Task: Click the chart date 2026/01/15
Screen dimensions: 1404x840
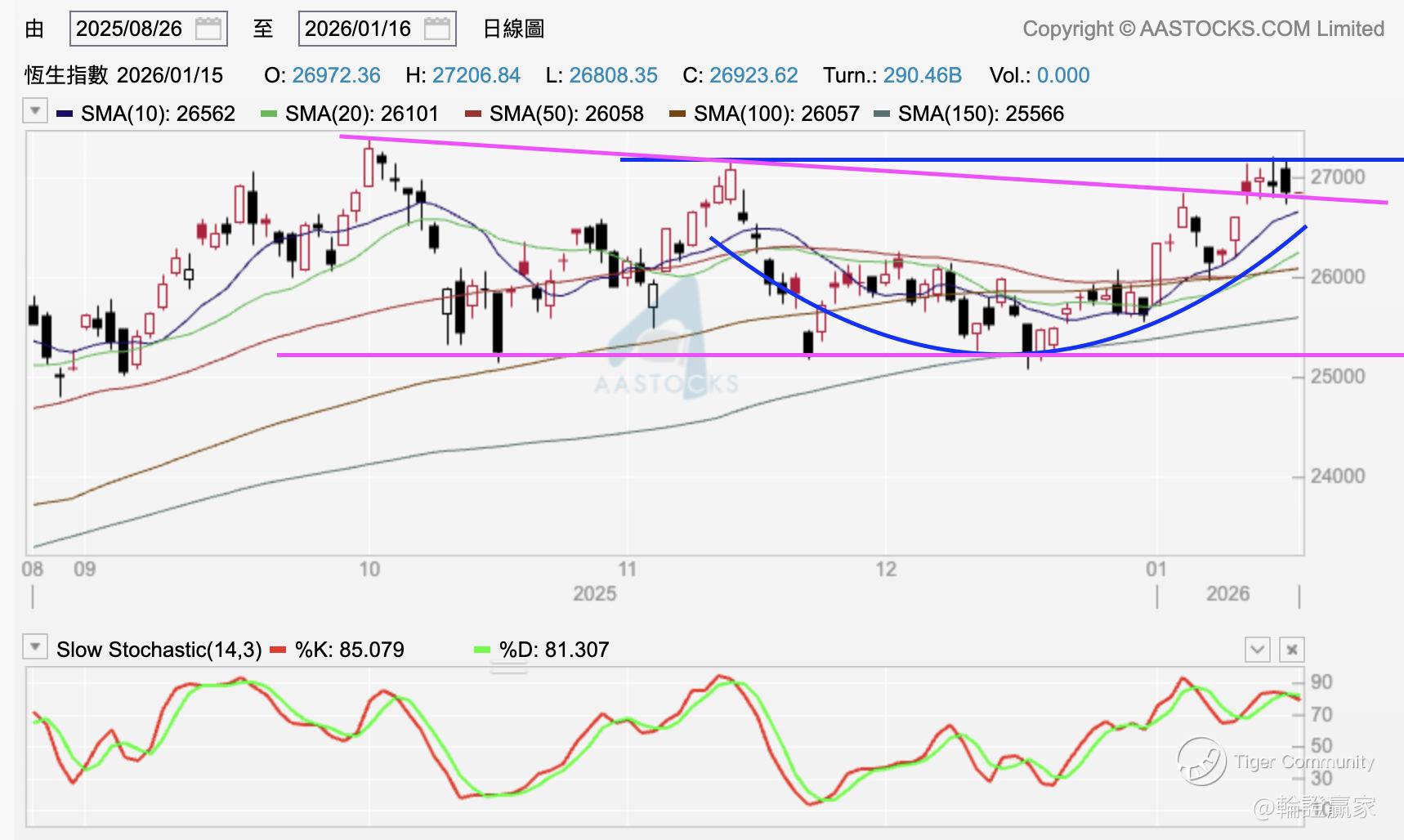Action: click(x=170, y=75)
